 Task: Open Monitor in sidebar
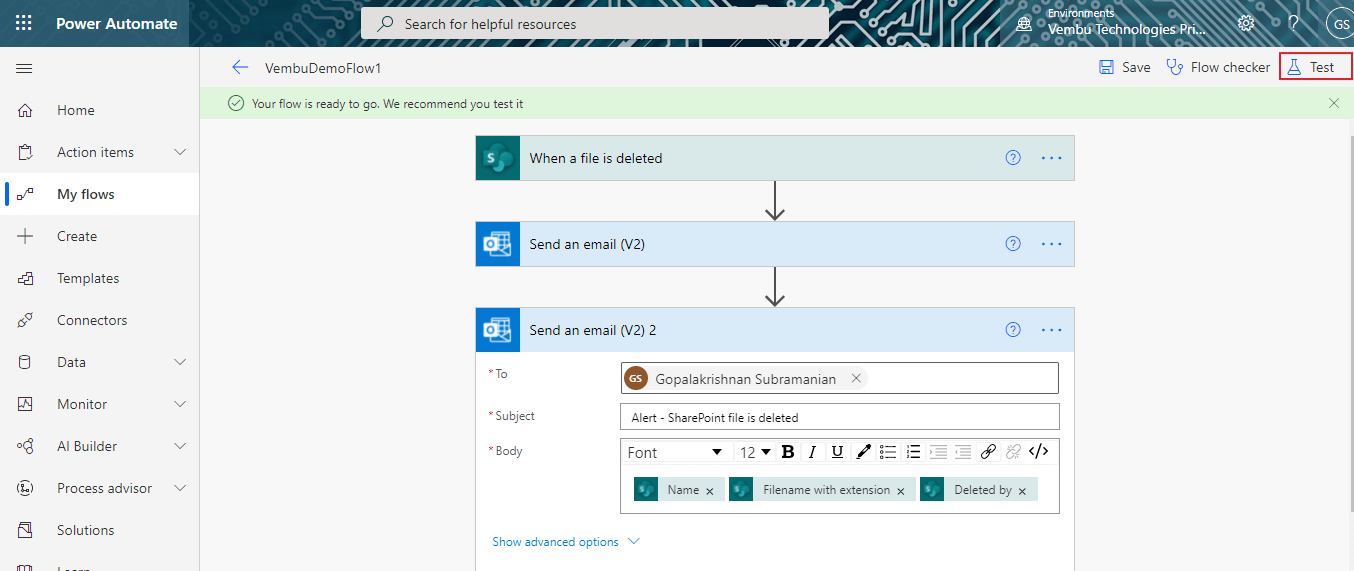(x=82, y=404)
